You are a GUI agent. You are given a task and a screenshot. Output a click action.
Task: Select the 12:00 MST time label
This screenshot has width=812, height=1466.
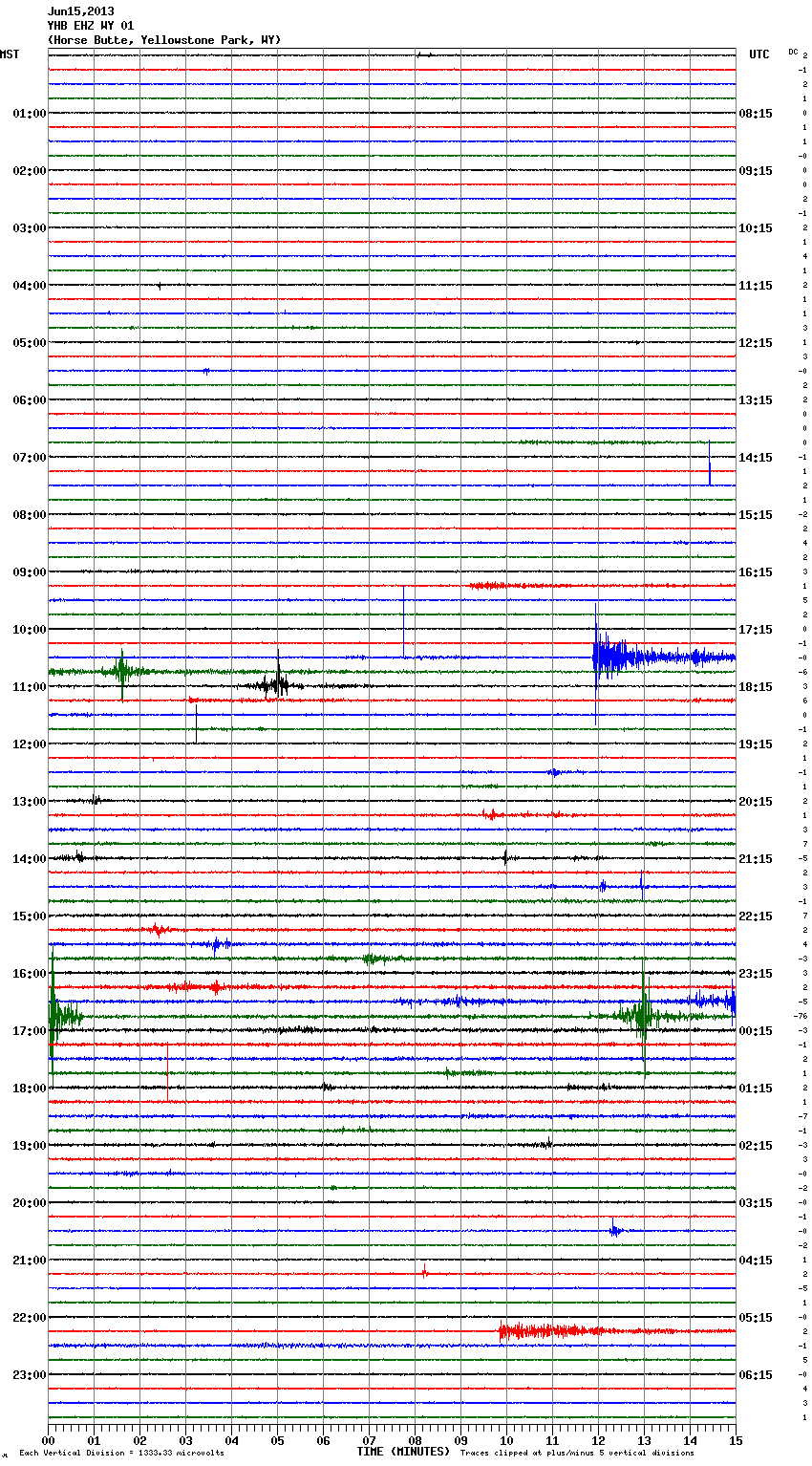coord(29,744)
